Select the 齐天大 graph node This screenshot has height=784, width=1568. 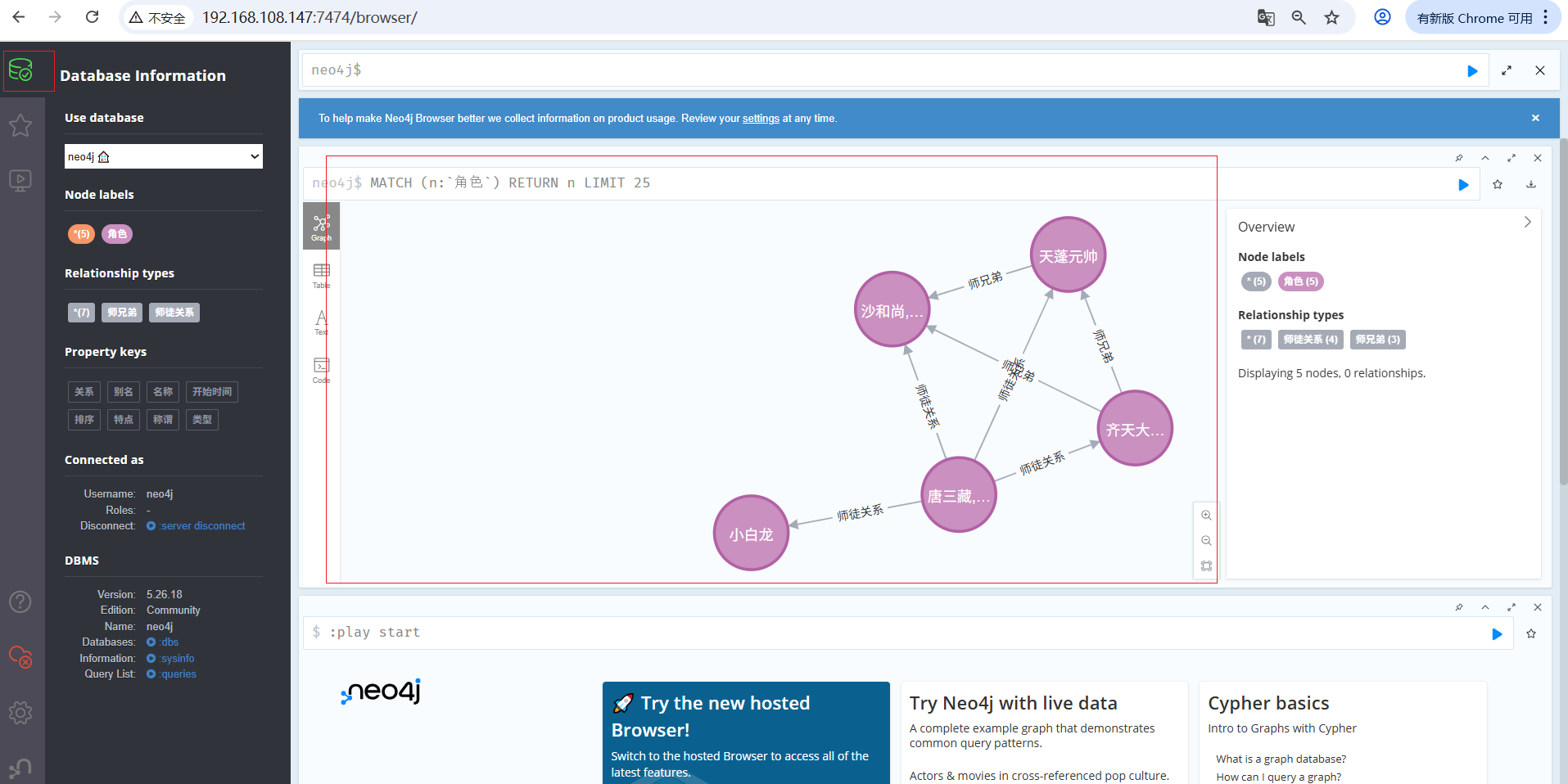pyautogui.click(x=1135, y=429)
